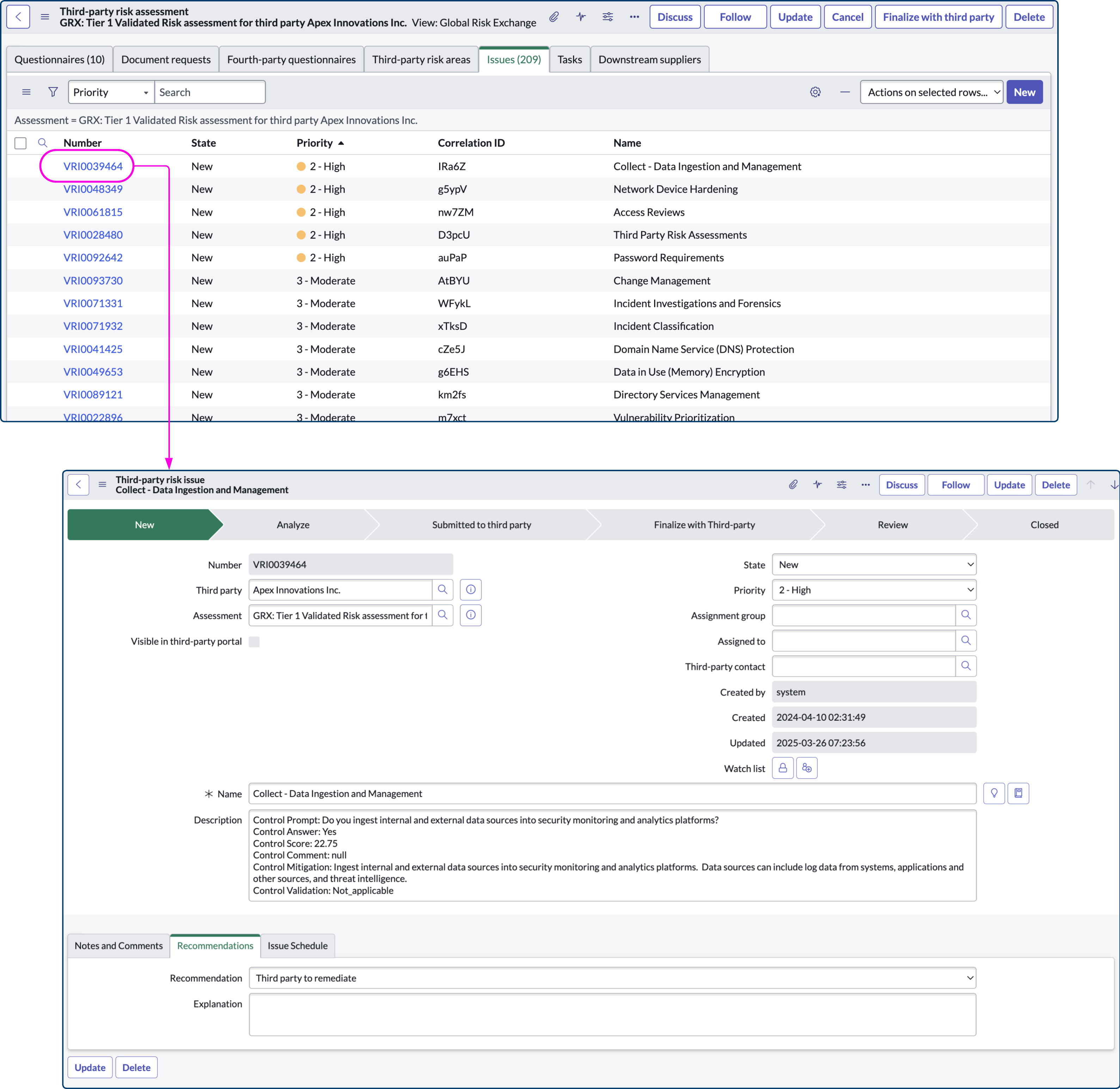
Task: Open the Priority dropdown showing 2 - High
Action: pyautogui.click(x=874, y=590)
